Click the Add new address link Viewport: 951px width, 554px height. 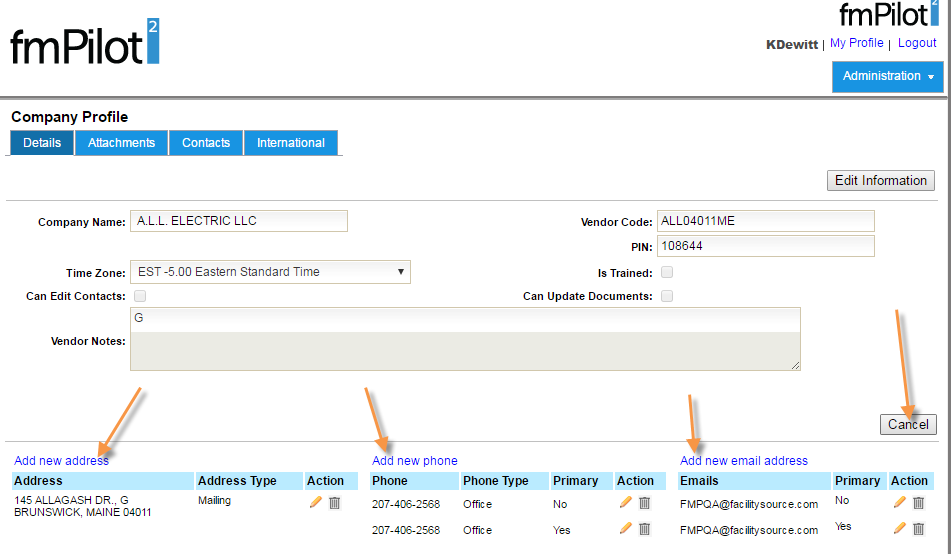click(x=61, y=461)
